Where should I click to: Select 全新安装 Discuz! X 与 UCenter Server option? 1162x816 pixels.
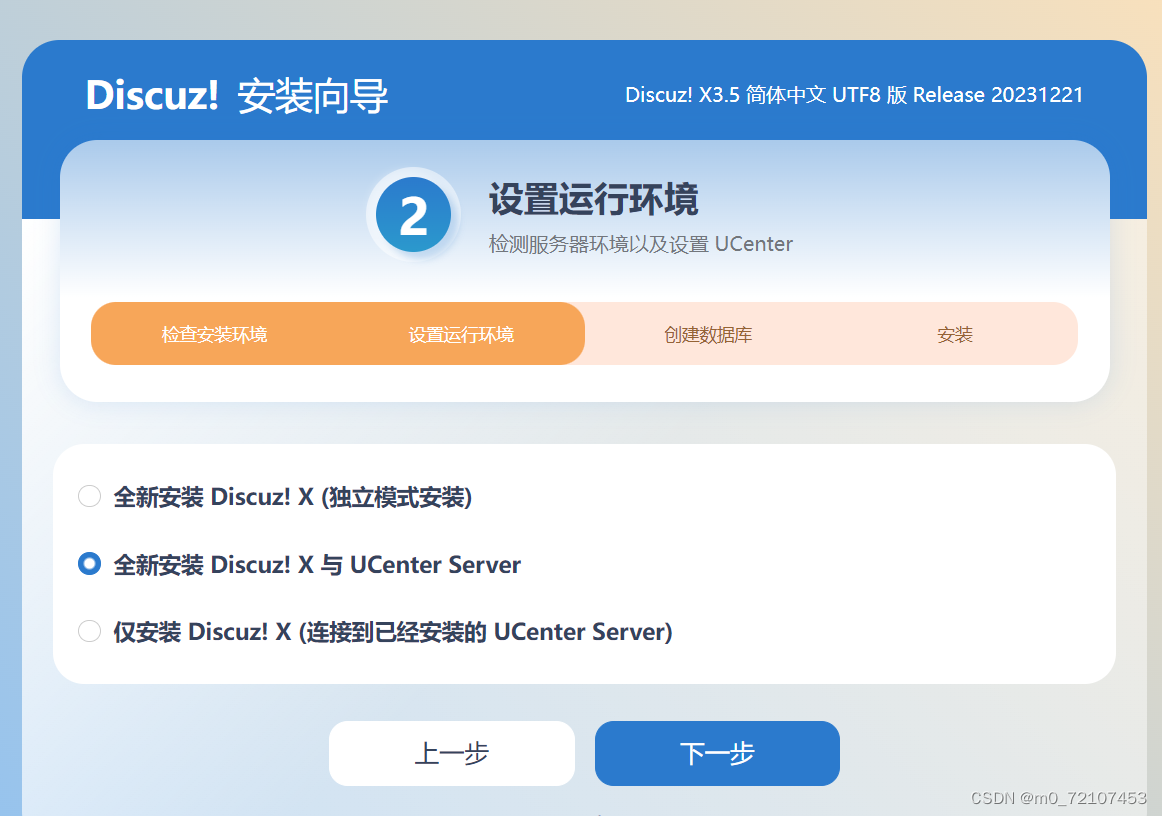pos(90,564)
